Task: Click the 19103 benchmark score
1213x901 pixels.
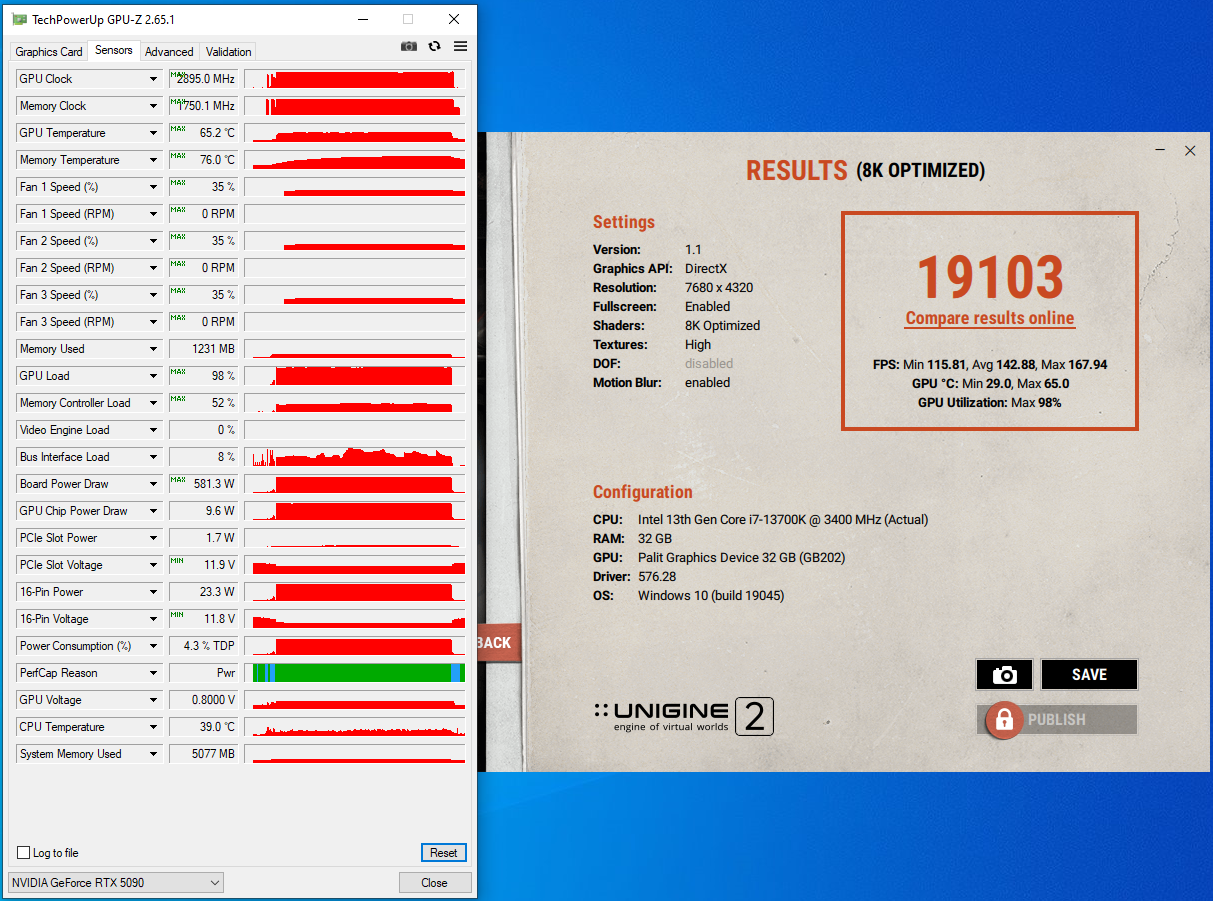Action: pos(990,275)
